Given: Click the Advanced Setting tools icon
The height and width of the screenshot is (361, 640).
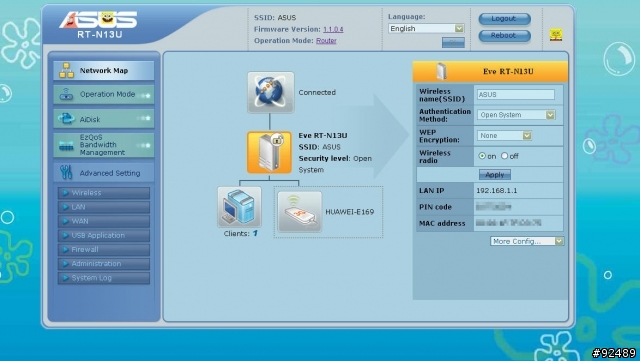Looking at the screenshot, I should click(66, 173).
